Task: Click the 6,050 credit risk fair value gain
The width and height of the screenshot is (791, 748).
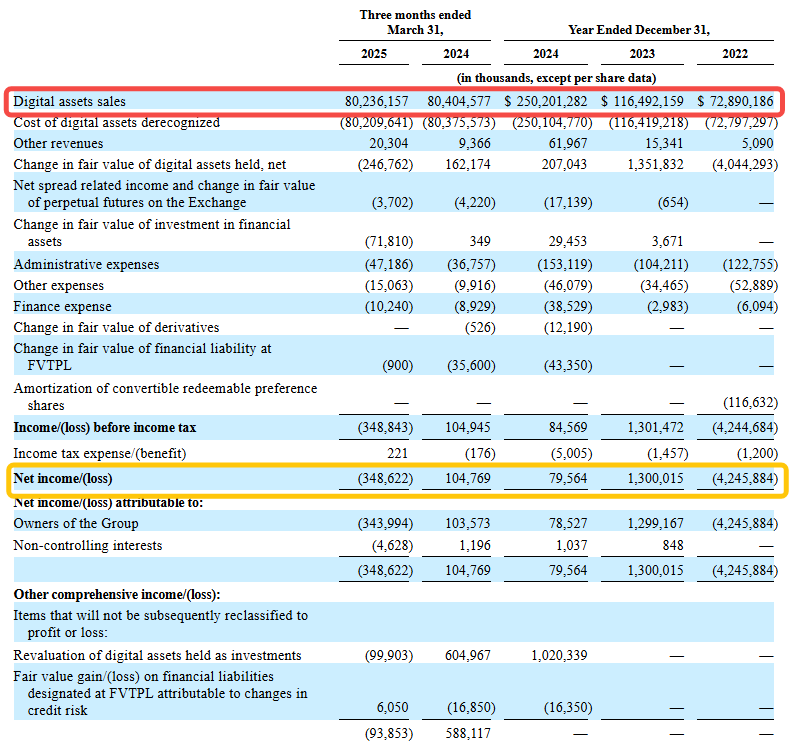Action: (392, 708)
